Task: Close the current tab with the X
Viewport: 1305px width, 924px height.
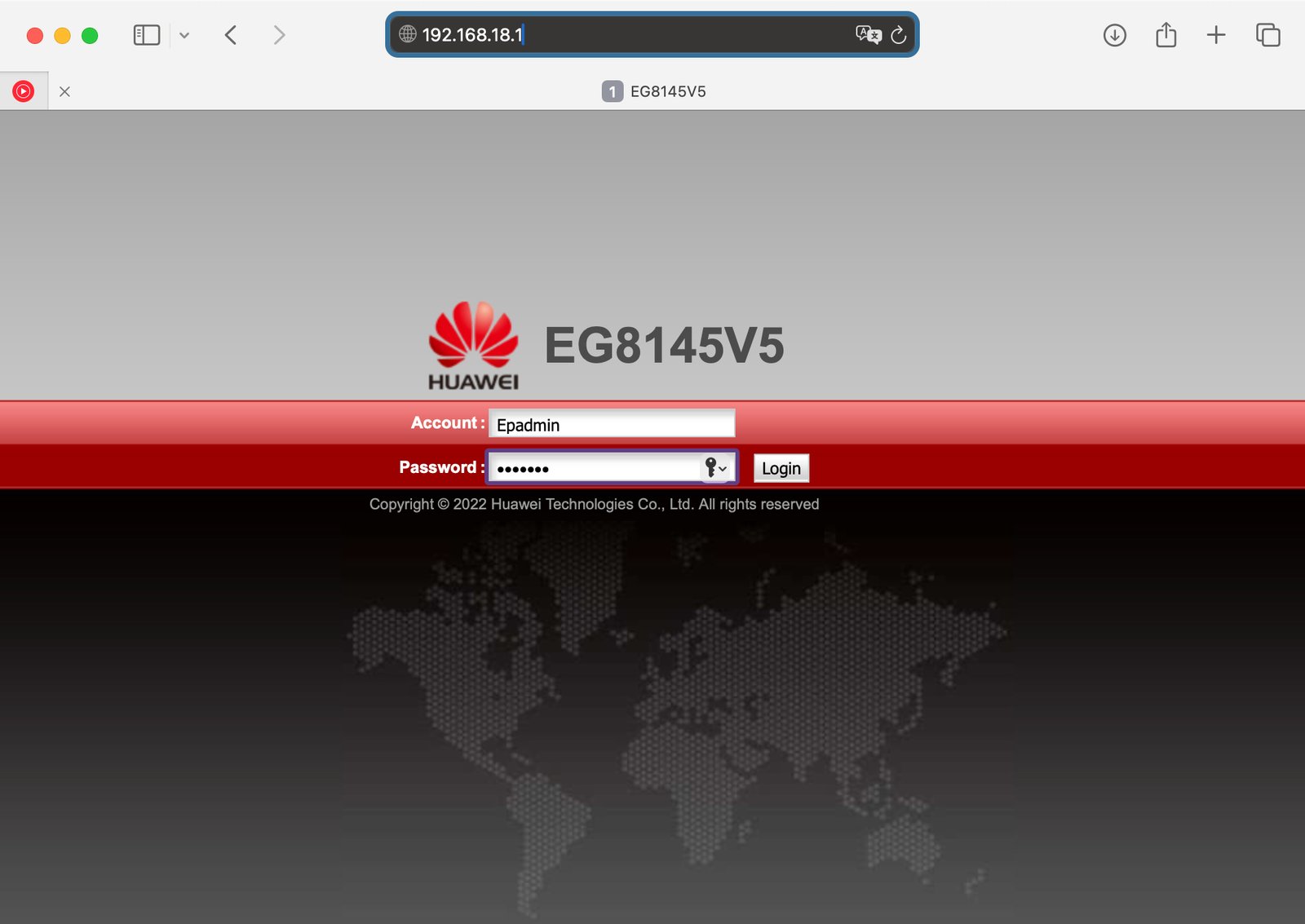Action: click(64, 91)
